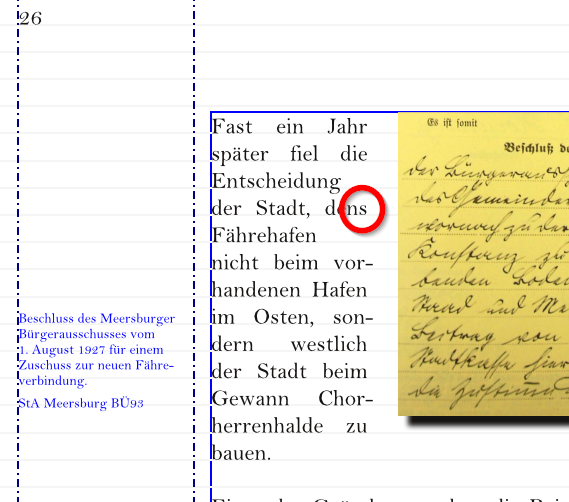Viewport: 569px width, 502px height.
Task: Click the margin note line 'Beschluss des Meersburger'
Action: click(97, 319)
